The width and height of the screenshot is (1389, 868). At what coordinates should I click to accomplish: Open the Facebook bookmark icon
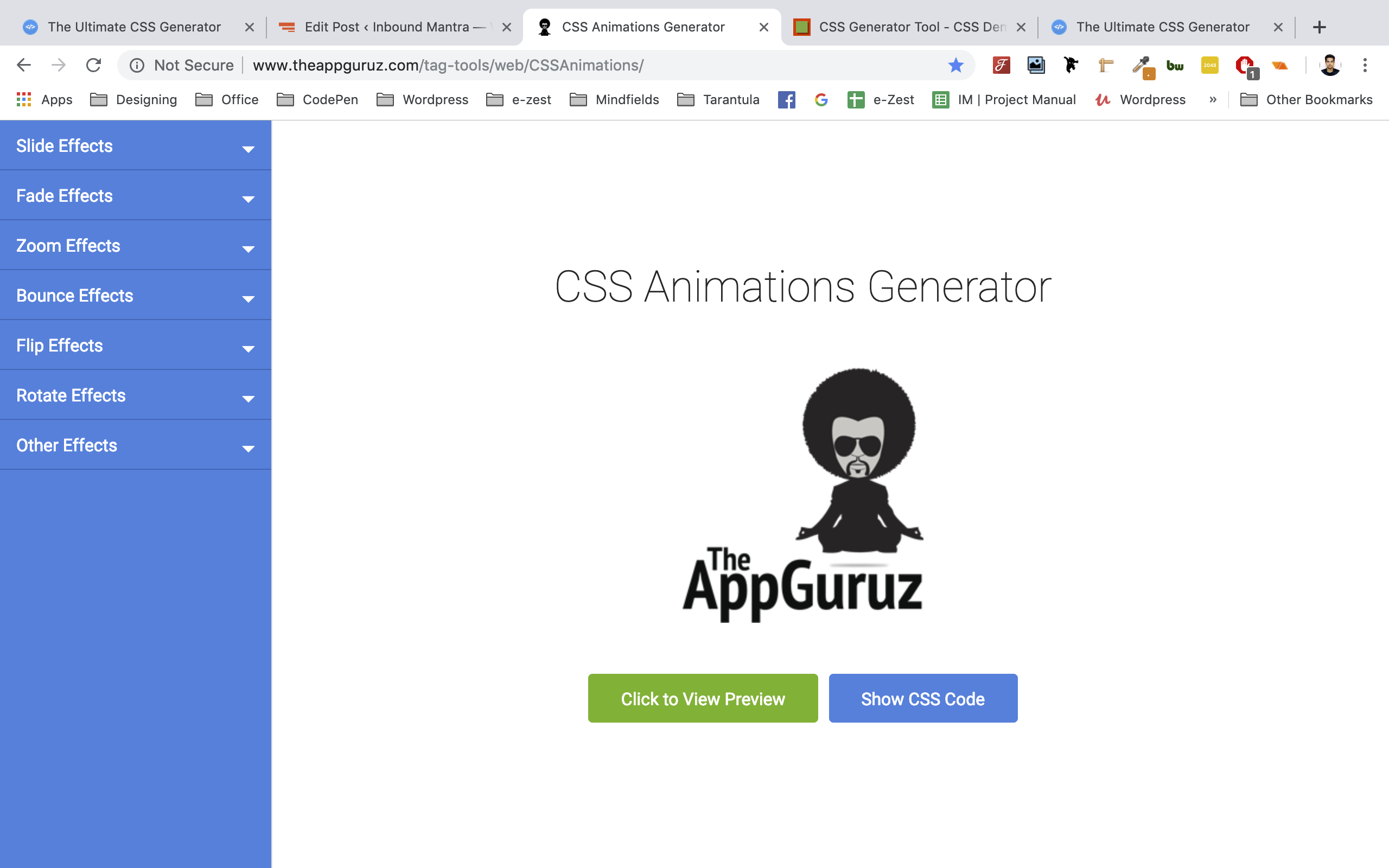(x=786, y=100)
